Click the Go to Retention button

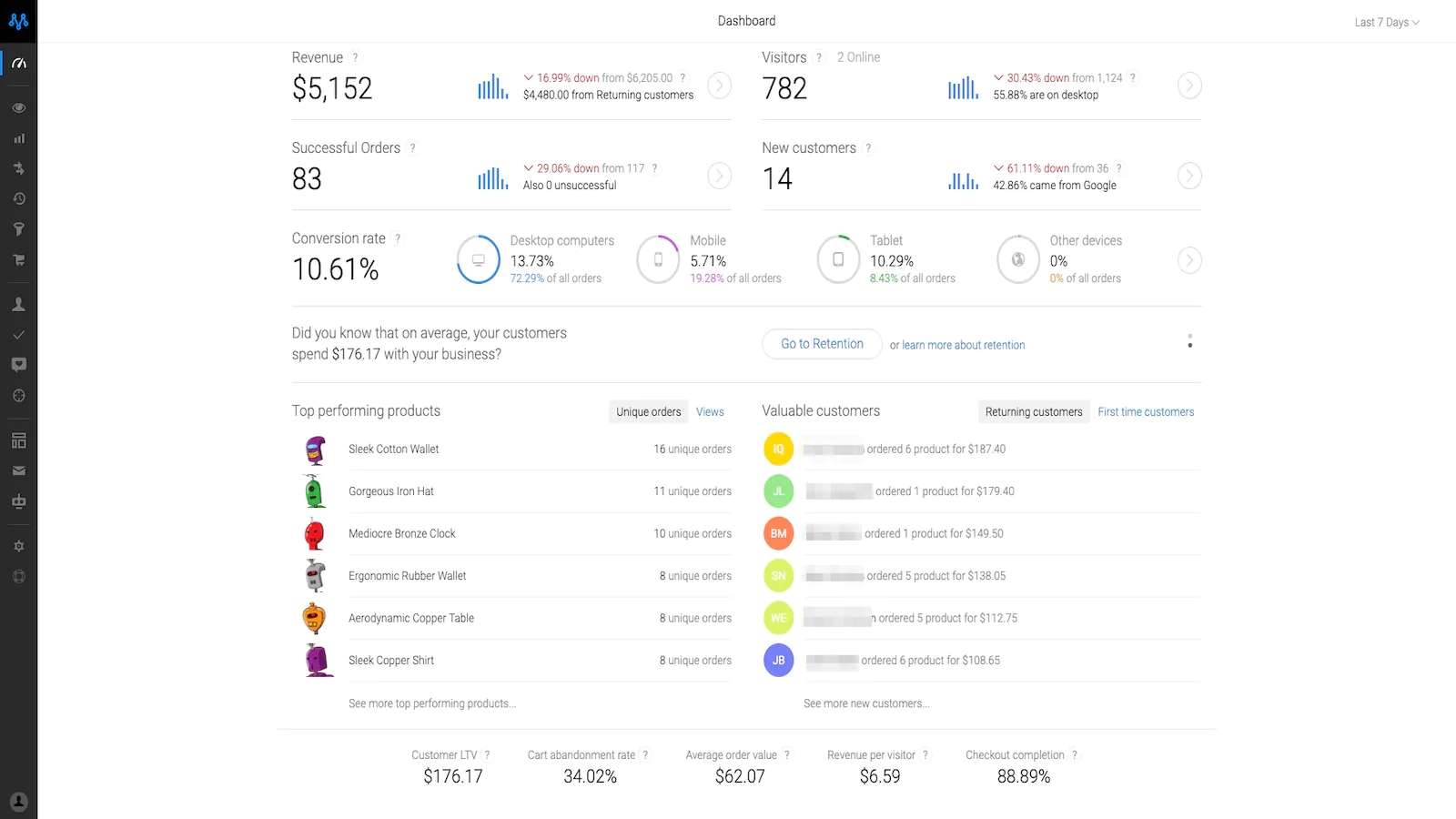coord(822,344)
